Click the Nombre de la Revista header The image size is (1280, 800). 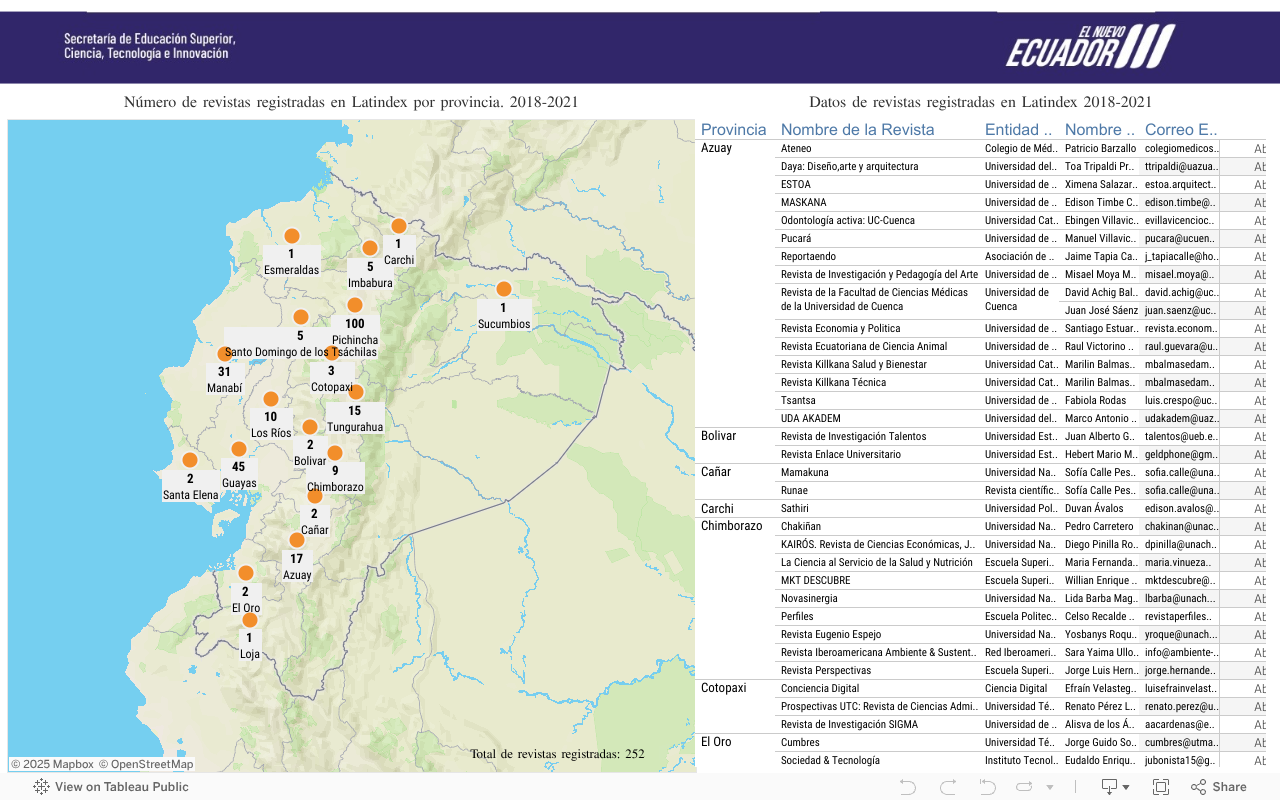pos(857,129)
